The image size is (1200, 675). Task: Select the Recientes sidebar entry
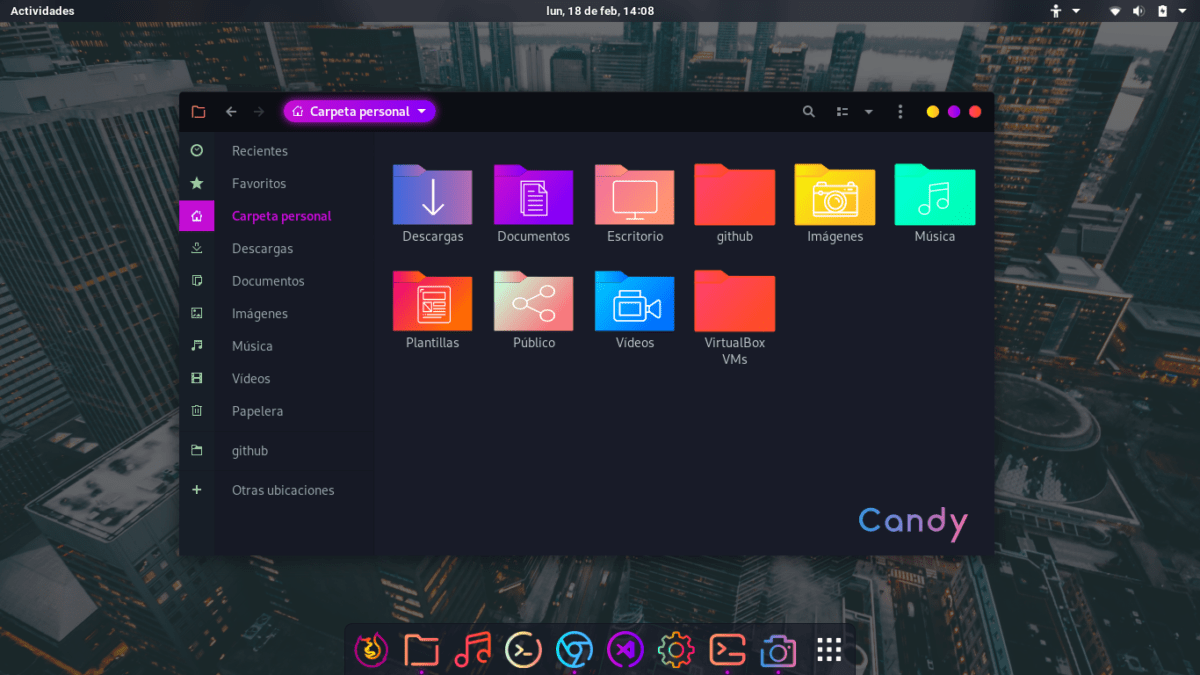point(260,150)
